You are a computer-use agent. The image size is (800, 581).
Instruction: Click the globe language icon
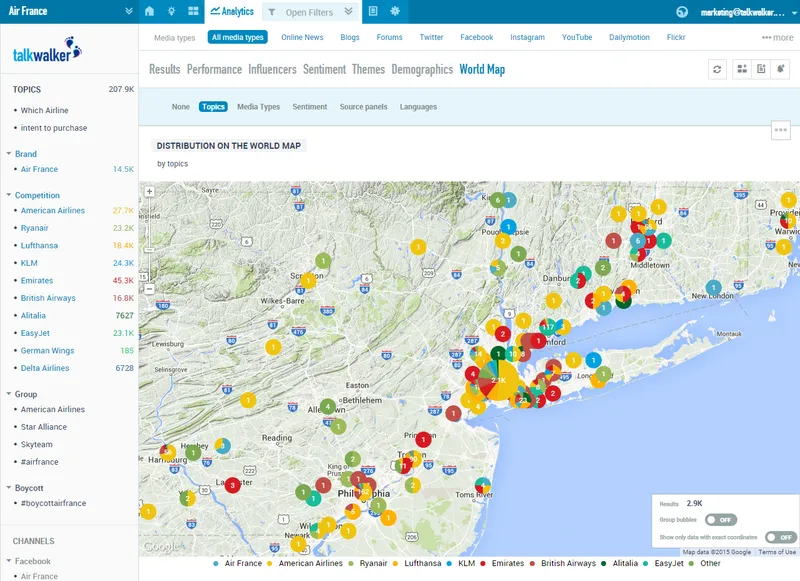pyautogui.click(x=682, y=12)
